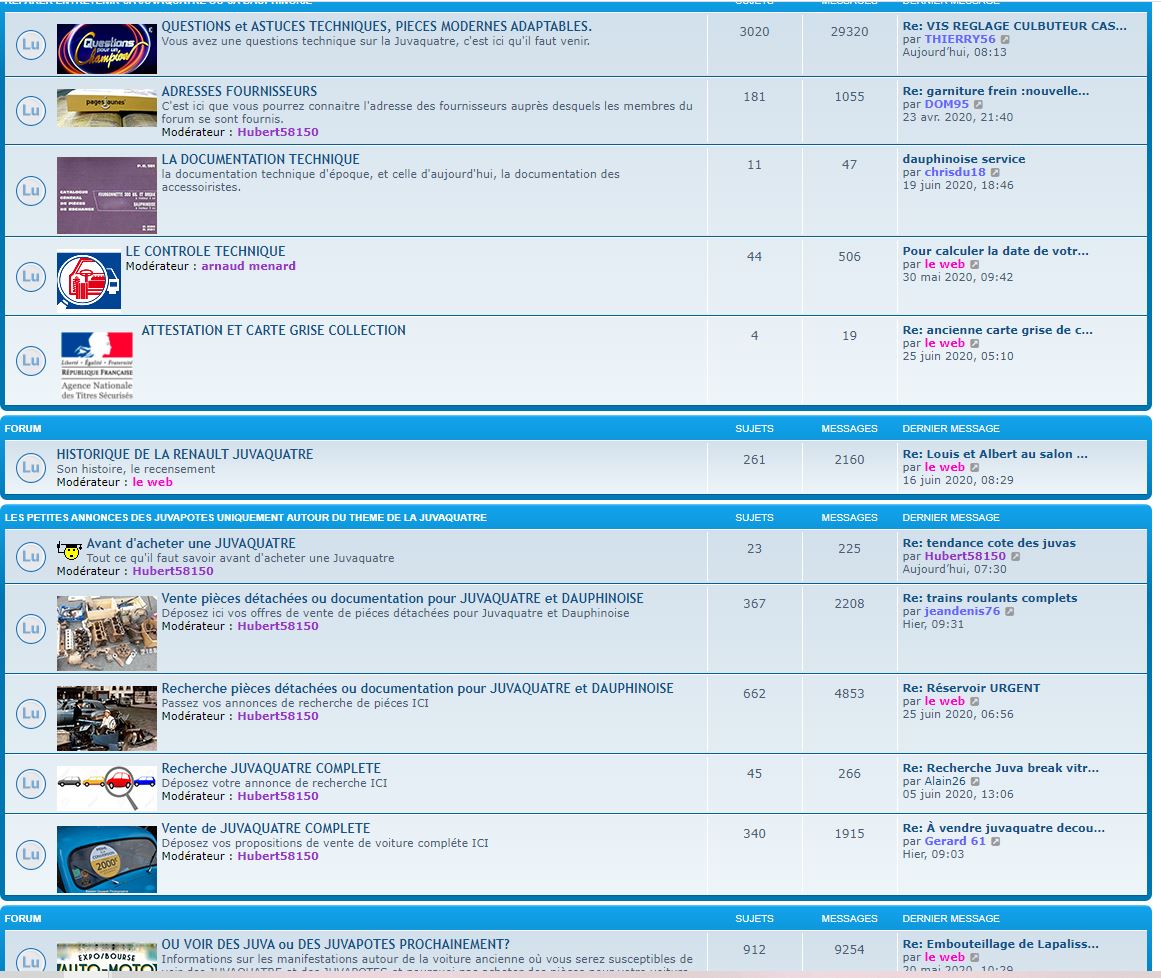
Task: Click the 'Lu' icon for Recherche Juvaquatre Complete
Action: coord(31,783)
